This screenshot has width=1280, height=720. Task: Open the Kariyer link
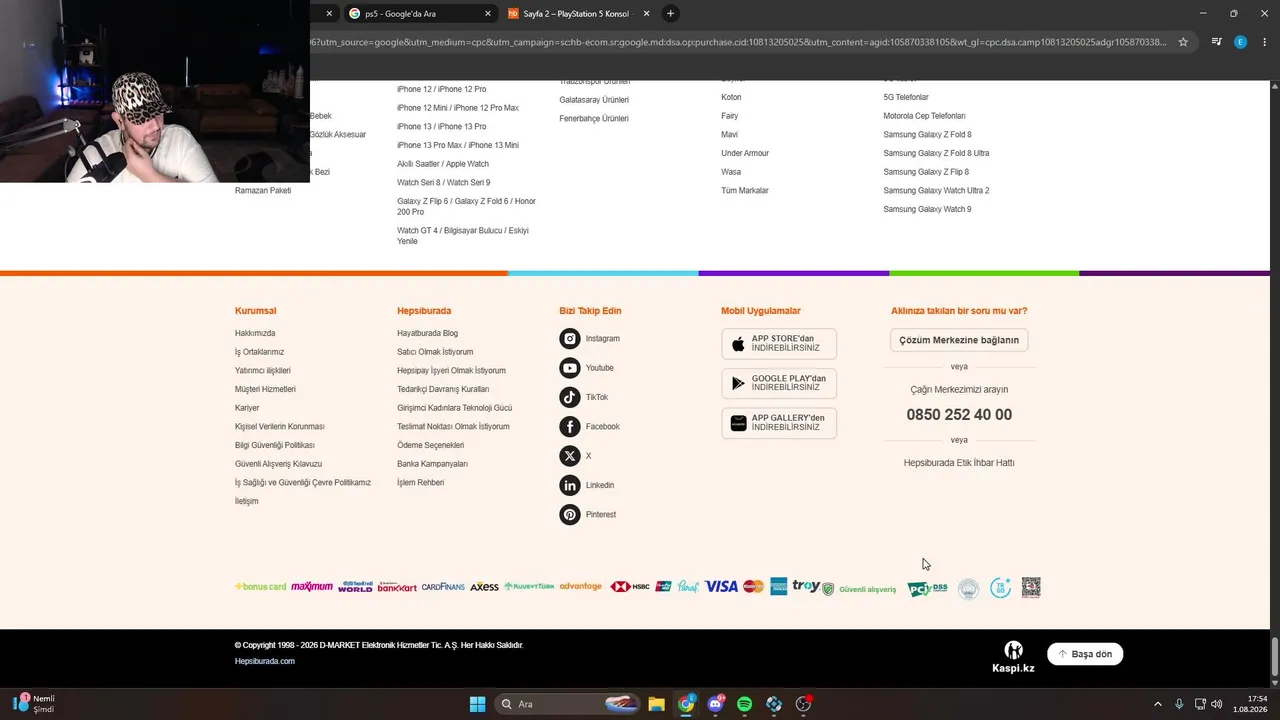[247, 408]
